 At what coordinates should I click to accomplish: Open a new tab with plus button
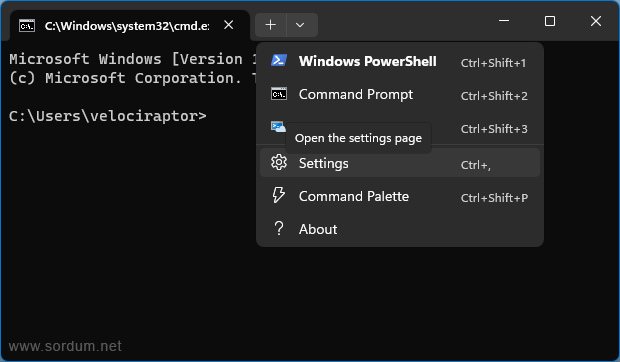click(x=271, y=25)
